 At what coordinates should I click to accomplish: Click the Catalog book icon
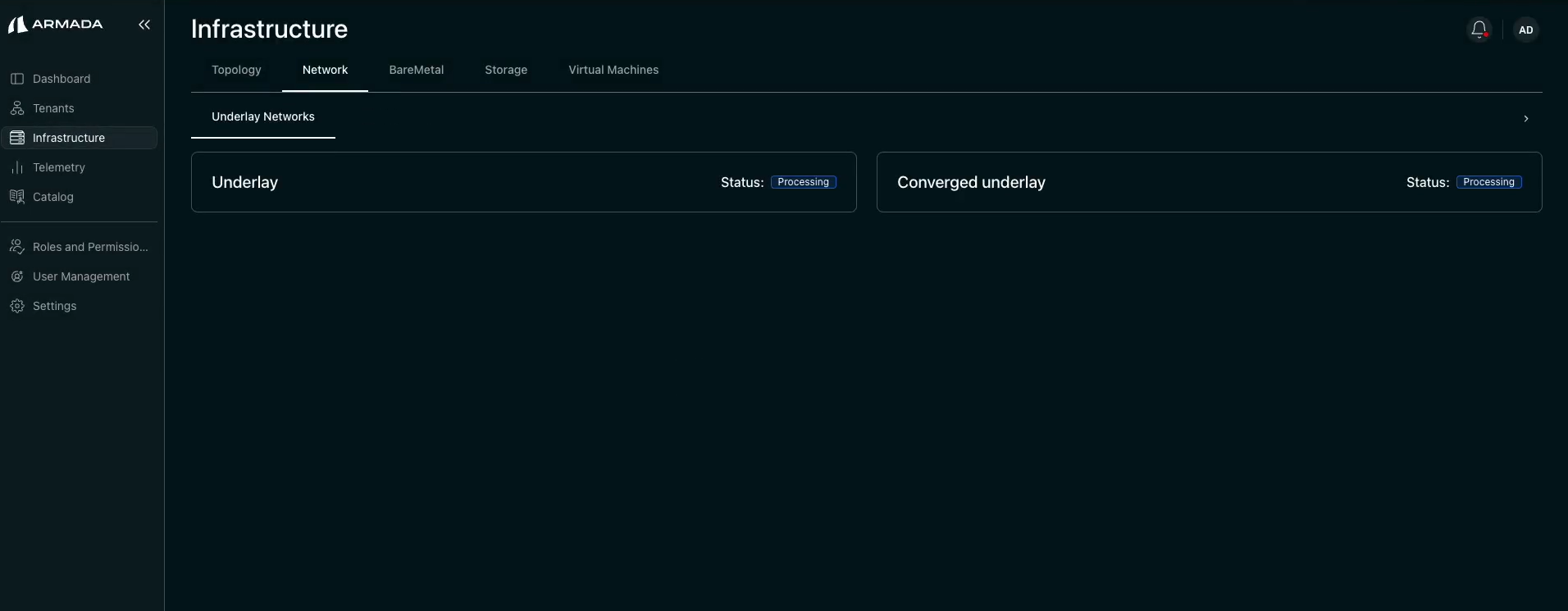coord(17,197)
